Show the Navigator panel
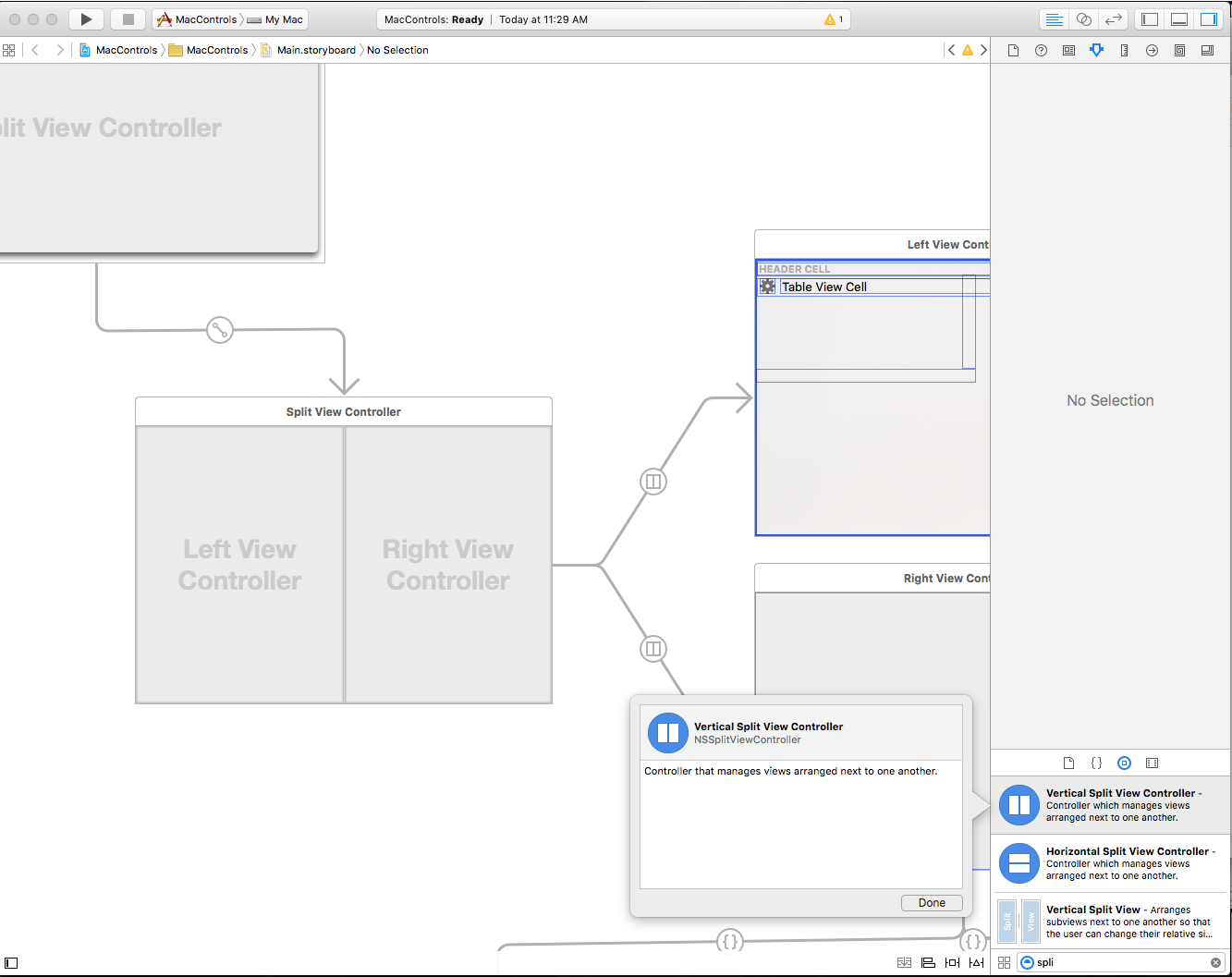Image resolution: width=1232 pixels, height=977 pixels. point(1149,18)
